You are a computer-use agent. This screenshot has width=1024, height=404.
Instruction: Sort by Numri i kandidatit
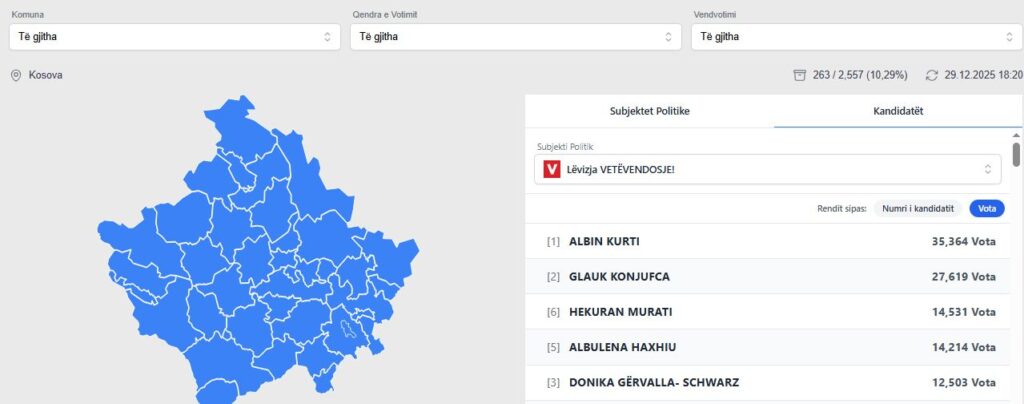click(x=917, y=209)
